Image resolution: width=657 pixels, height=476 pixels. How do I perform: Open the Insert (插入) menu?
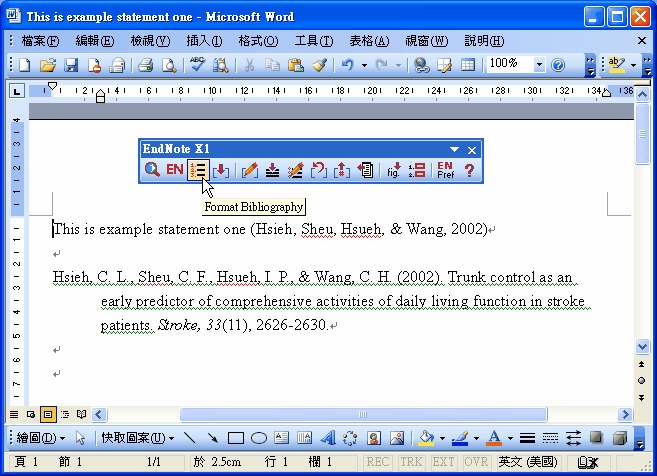point(204,41)
